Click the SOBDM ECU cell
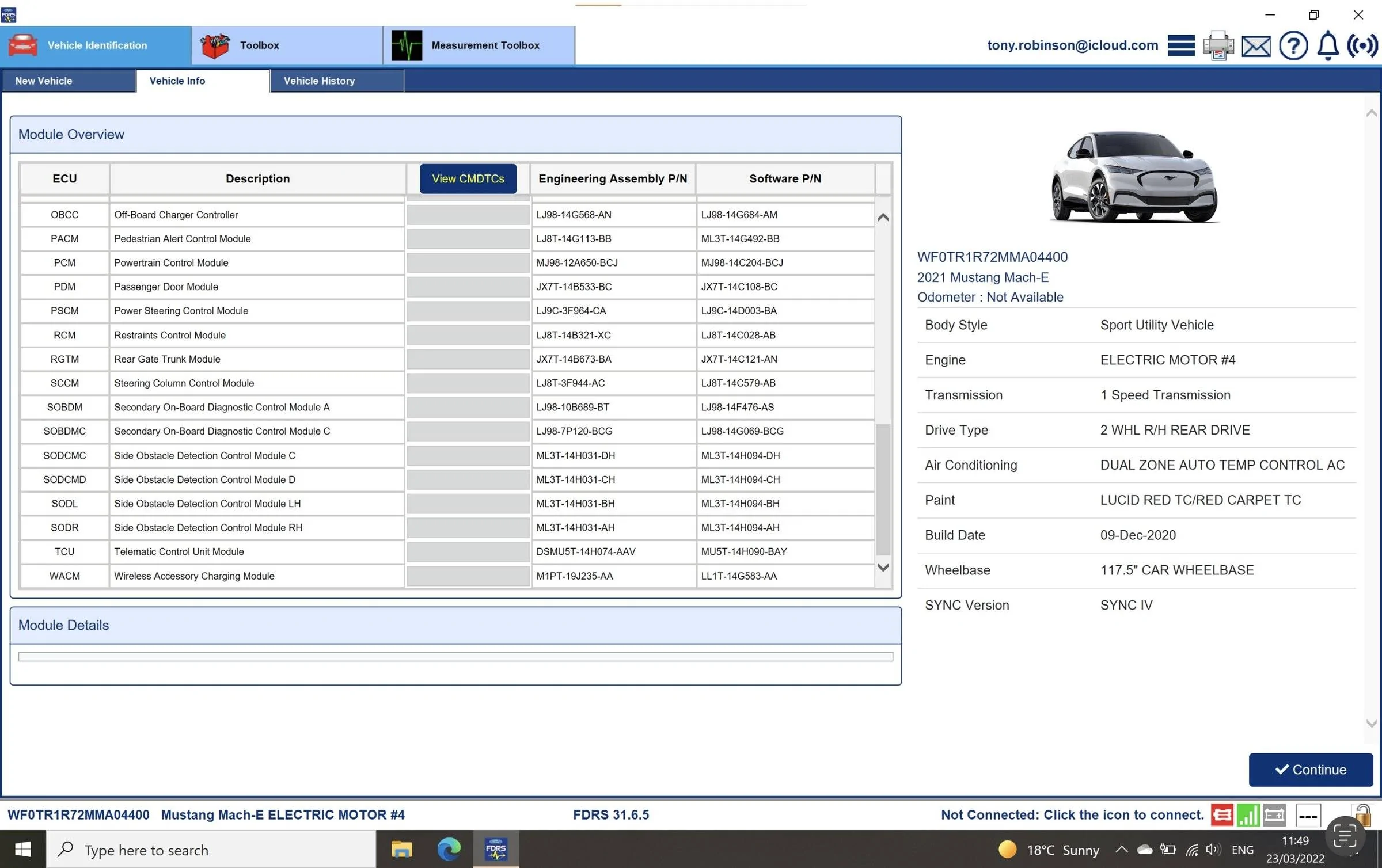 point(64,408)
